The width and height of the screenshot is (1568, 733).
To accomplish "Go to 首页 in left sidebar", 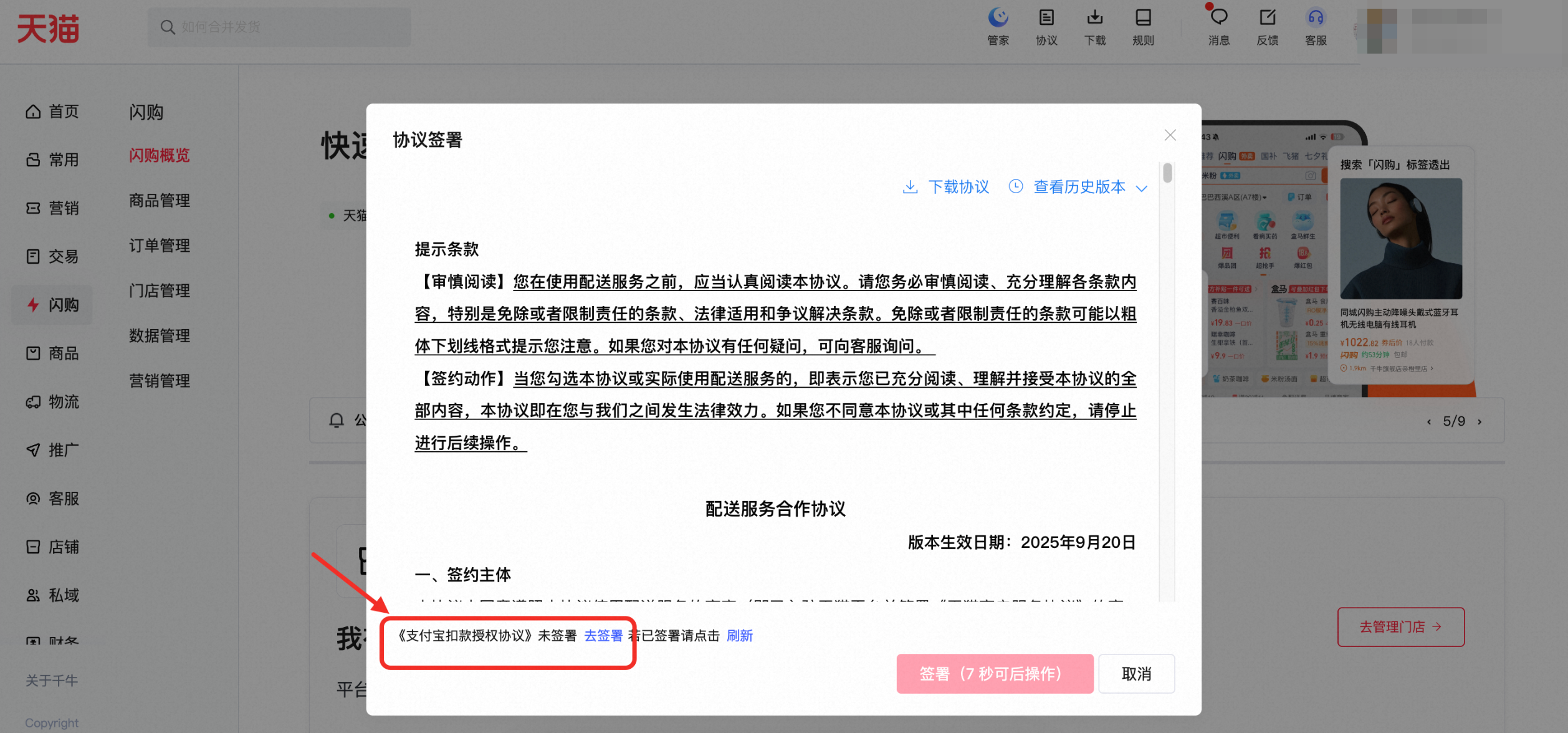I will (x=52, y=112).
